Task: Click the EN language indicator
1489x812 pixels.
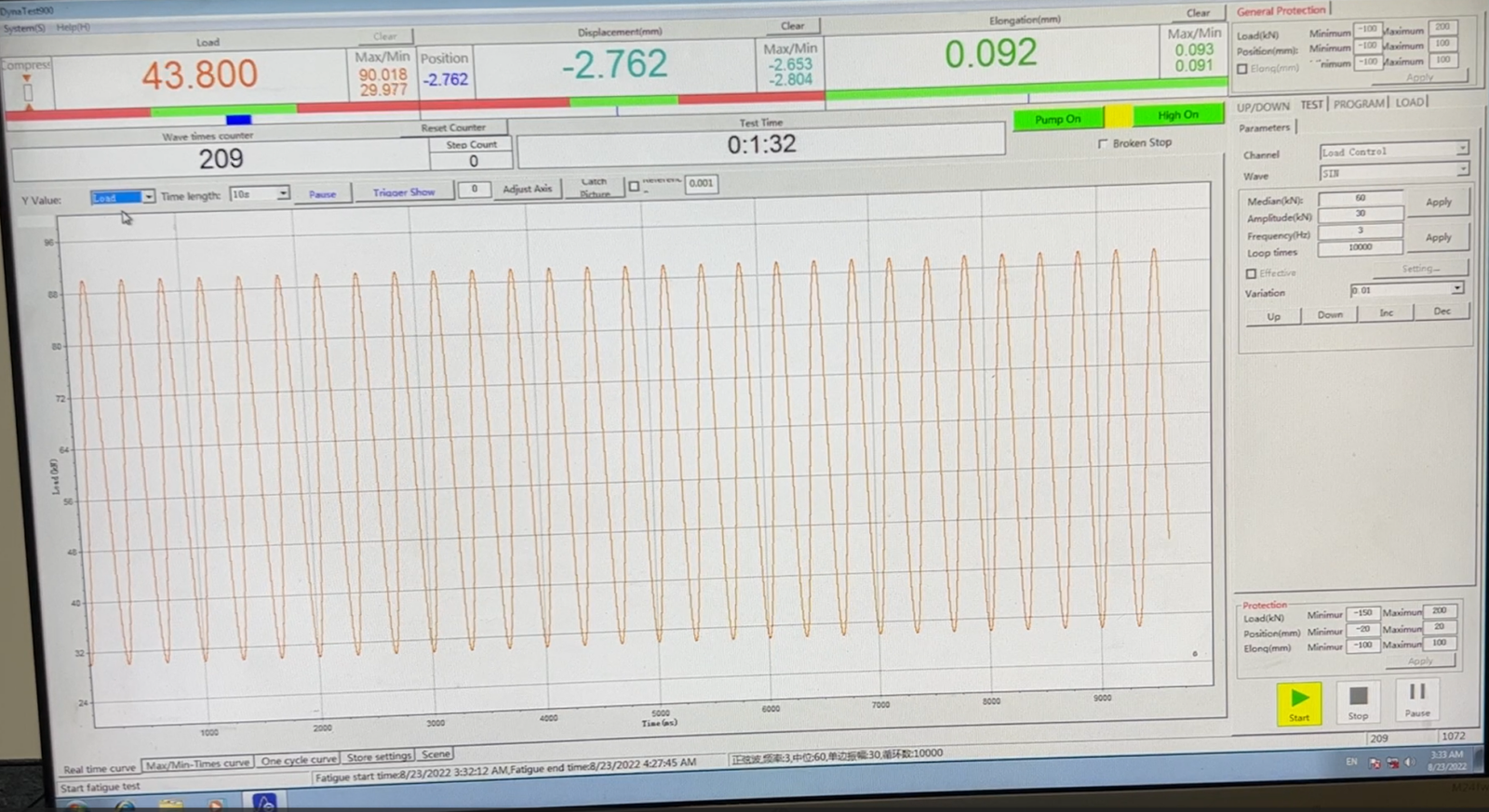Action: pyautogui.click(x=1351, y=762)
